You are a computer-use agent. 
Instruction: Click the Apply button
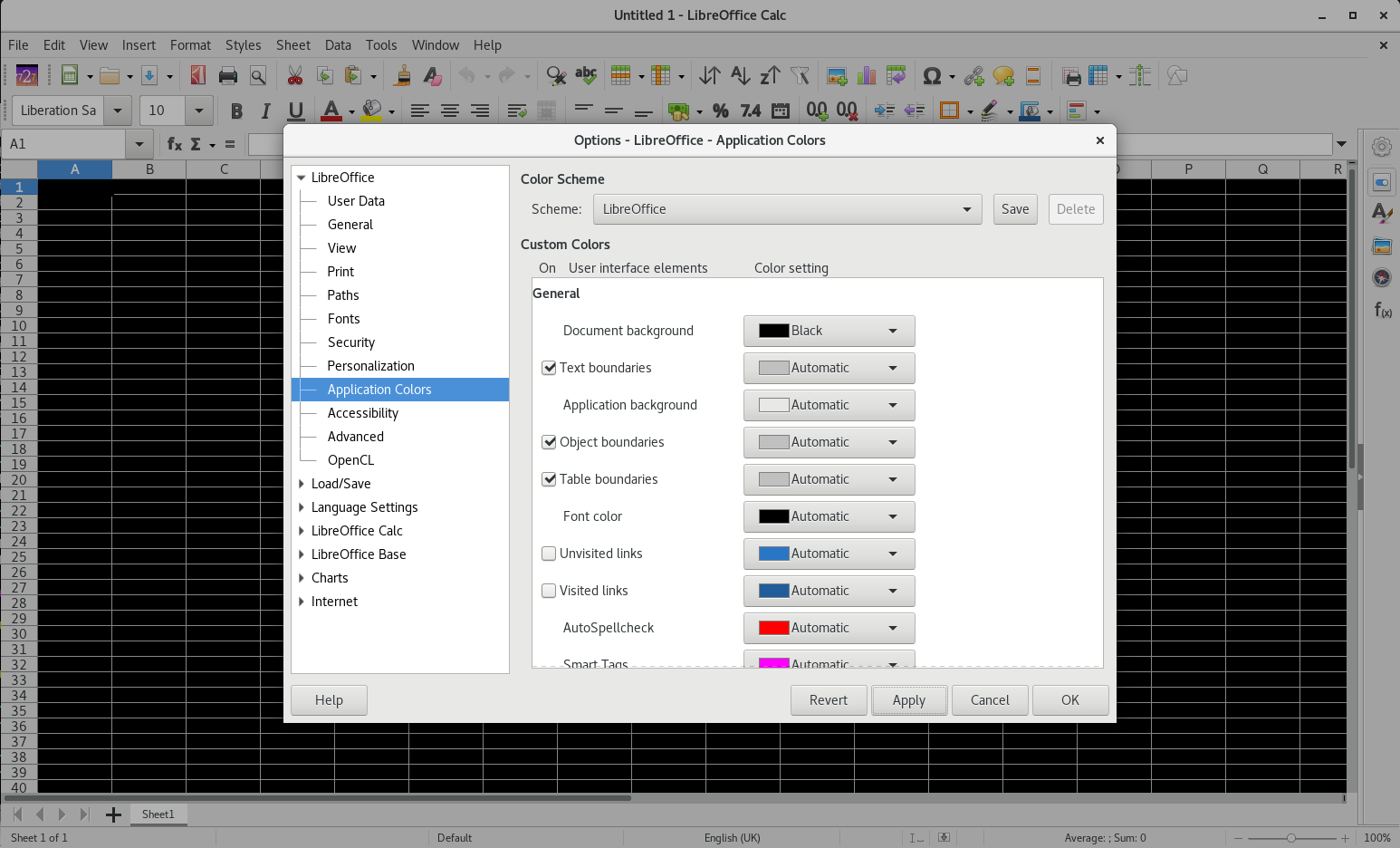pyautogui.click(x=909, y=700)
